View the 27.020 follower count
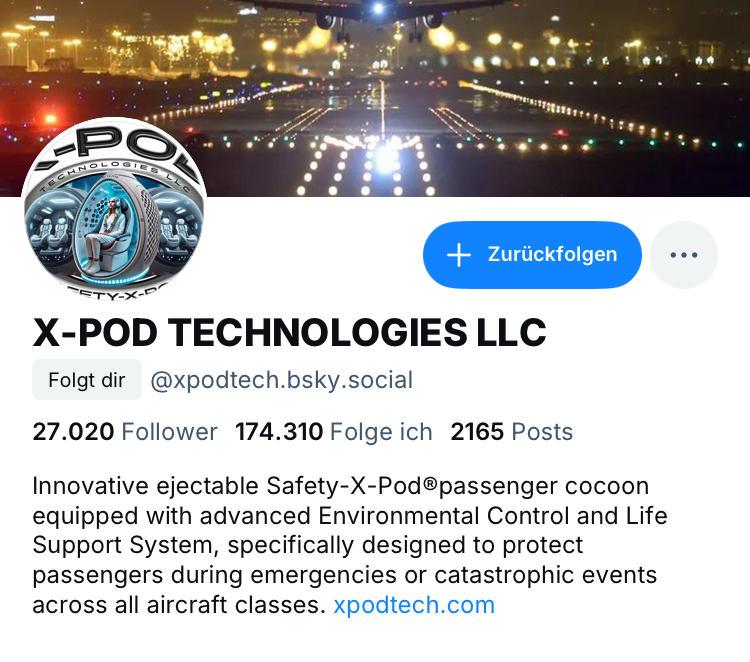The height and width of the screenshot is (662, 750). point(73,431)
